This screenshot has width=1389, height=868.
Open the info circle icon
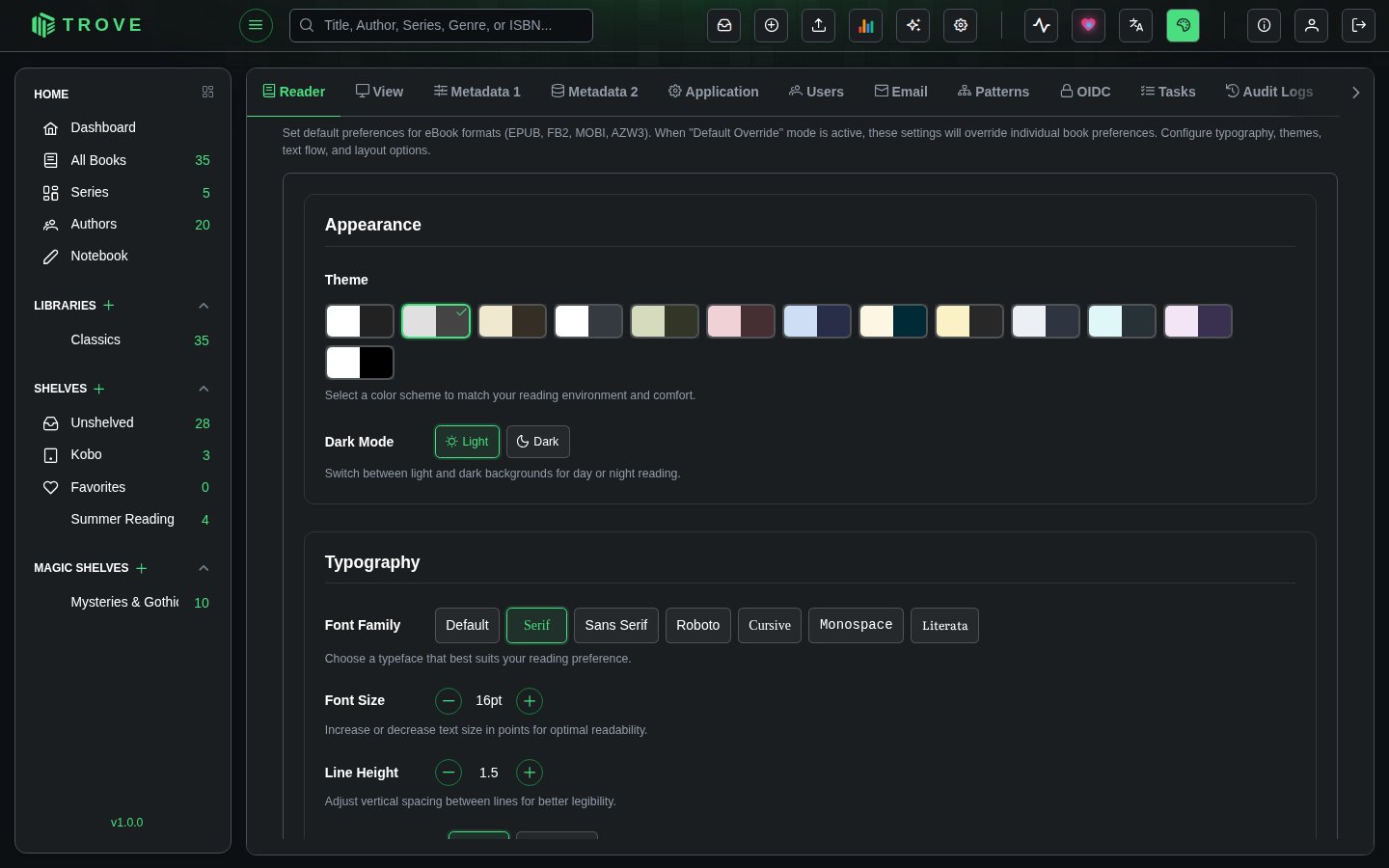(x=1265, y=25)
